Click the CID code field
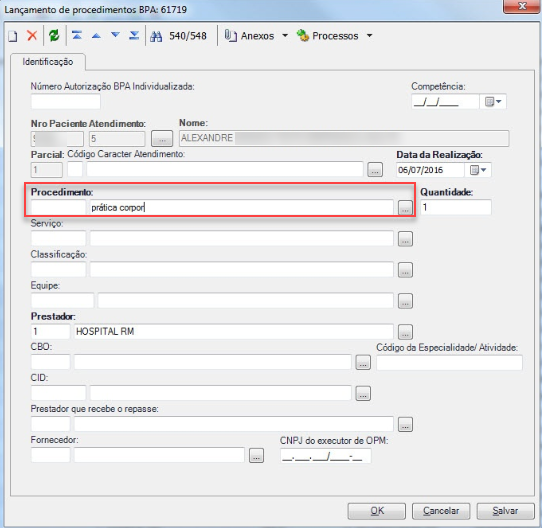The image size is (542, 528). point(58,393)
